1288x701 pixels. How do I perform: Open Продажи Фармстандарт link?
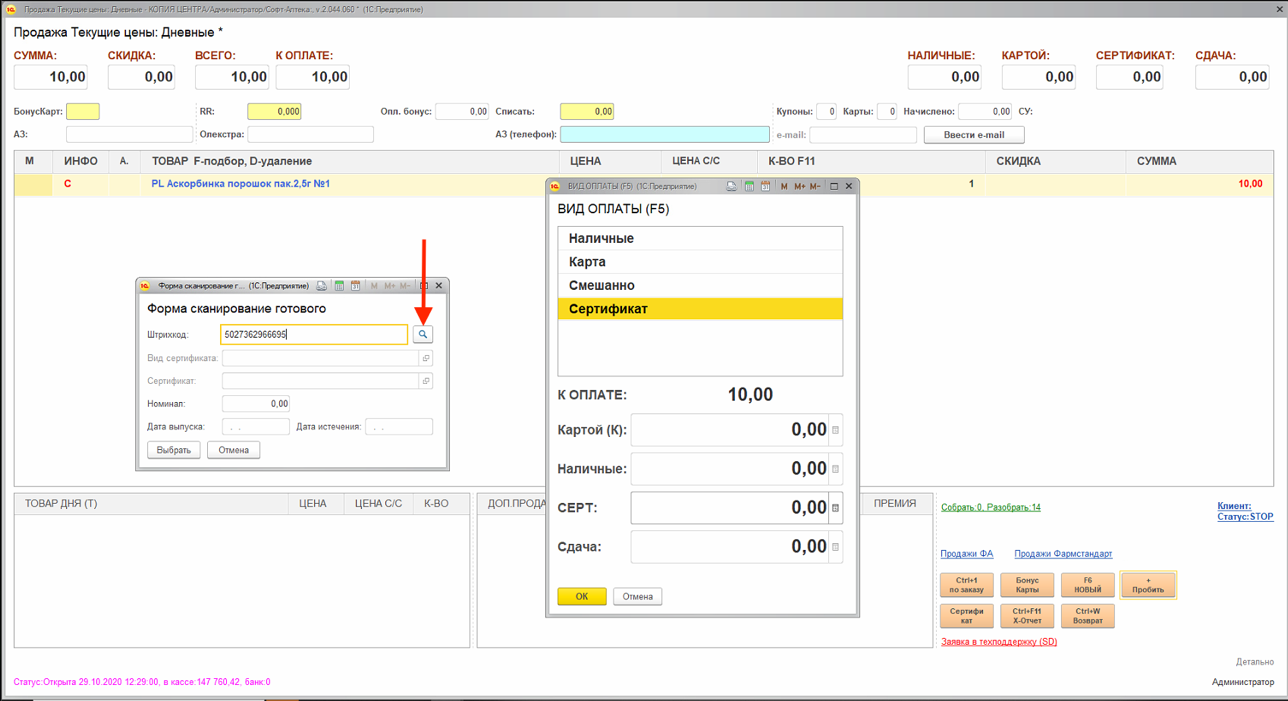(1062, 554)
